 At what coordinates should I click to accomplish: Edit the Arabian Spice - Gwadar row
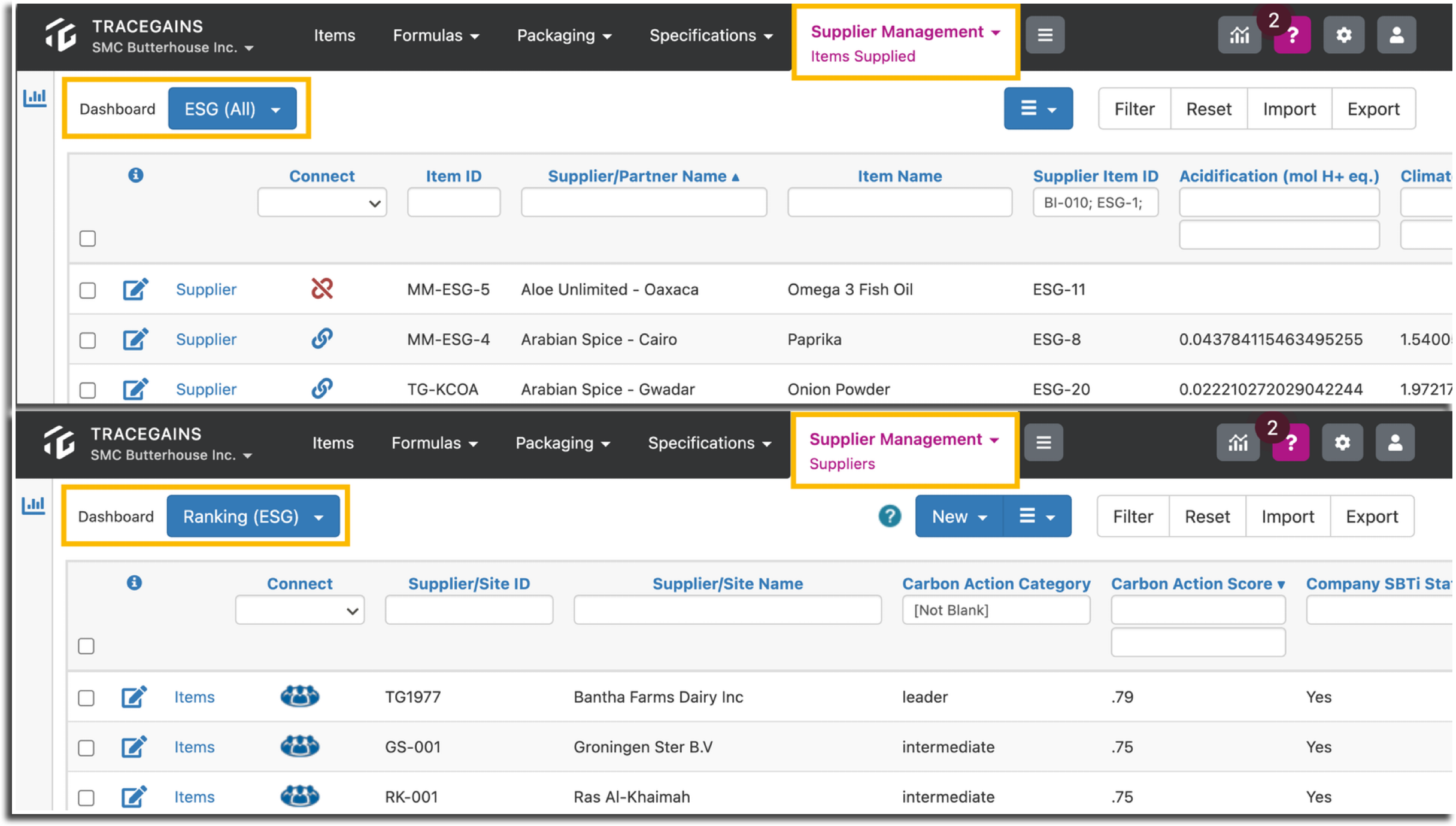tap(135, 389)
